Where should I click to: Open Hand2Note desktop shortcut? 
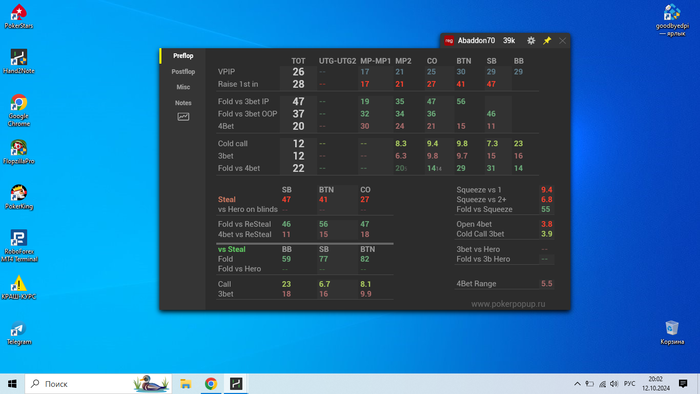[19, 62]
